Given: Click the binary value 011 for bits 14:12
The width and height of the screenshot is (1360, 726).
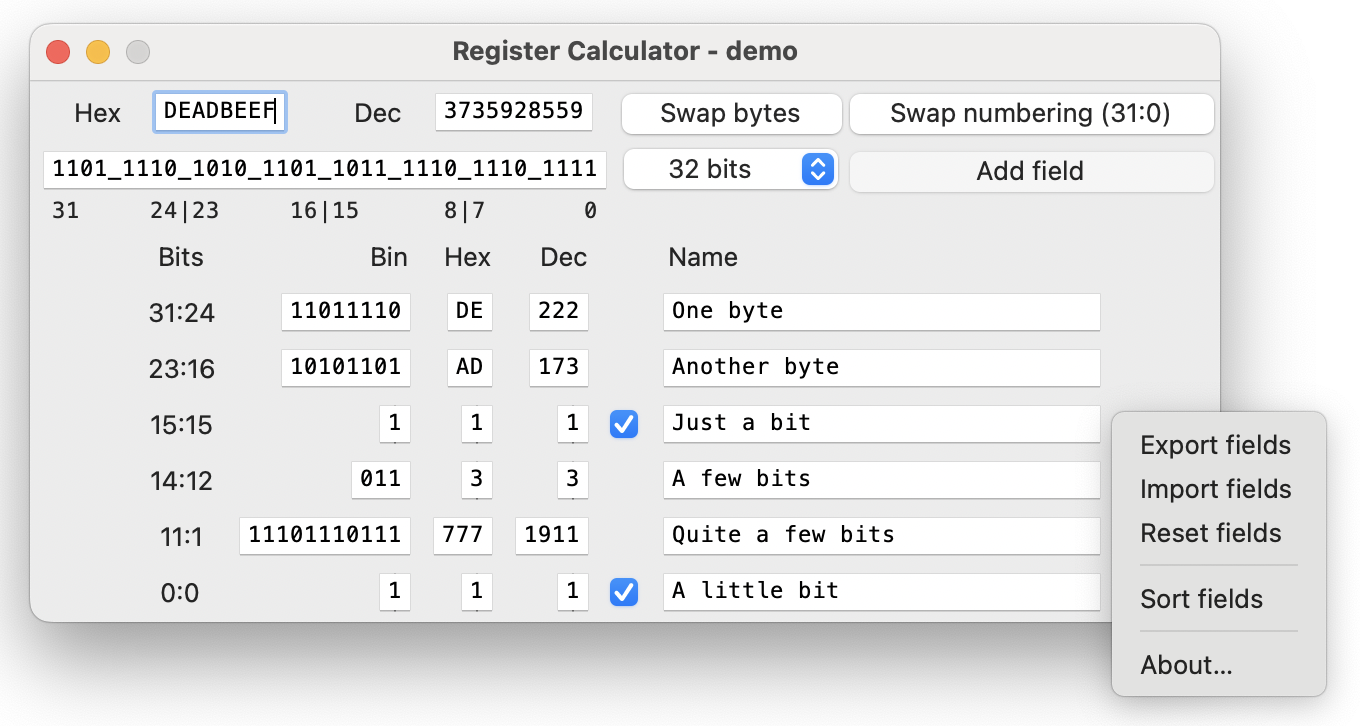Looking at the screenshot, I should [x=381, y=480].
